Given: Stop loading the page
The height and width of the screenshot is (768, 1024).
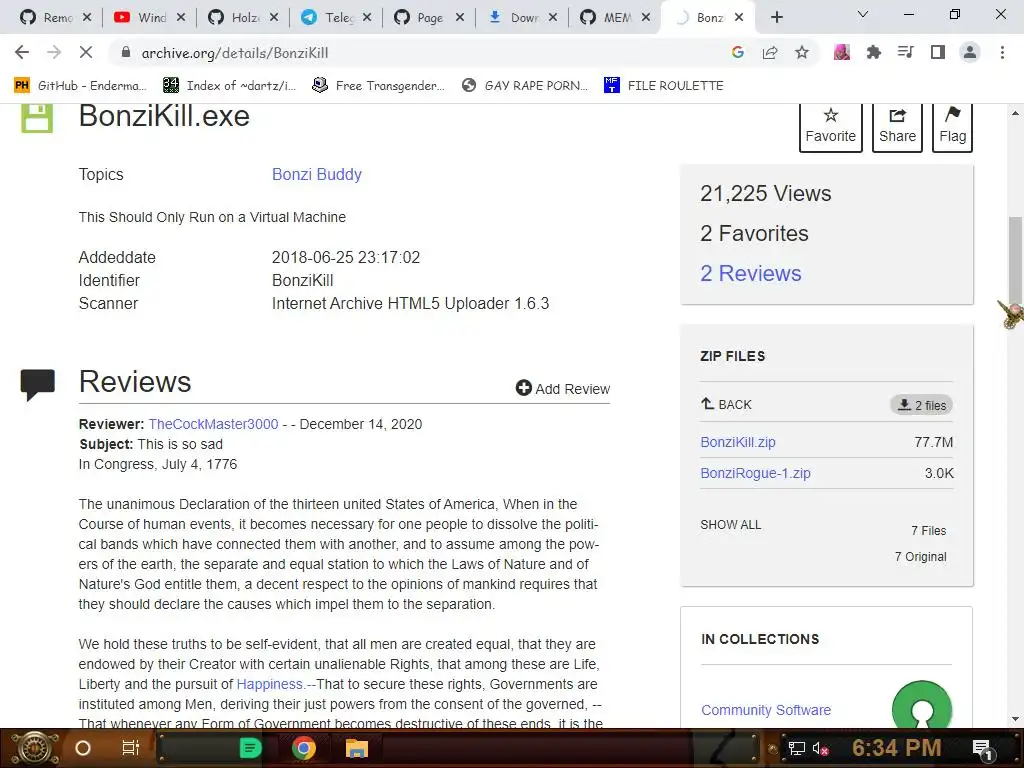Looking at the screenshot, I should (x=86, y=52).
